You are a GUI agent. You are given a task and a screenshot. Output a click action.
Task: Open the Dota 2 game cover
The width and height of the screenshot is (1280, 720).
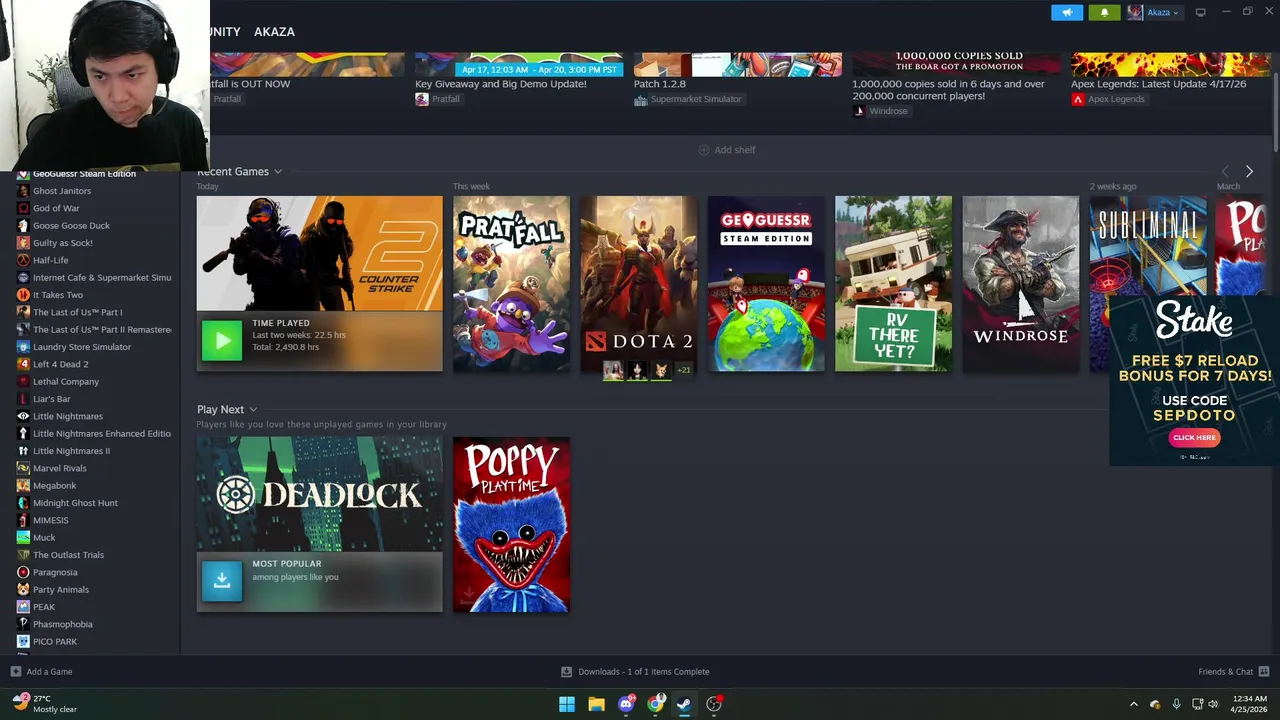click(638, 284)
